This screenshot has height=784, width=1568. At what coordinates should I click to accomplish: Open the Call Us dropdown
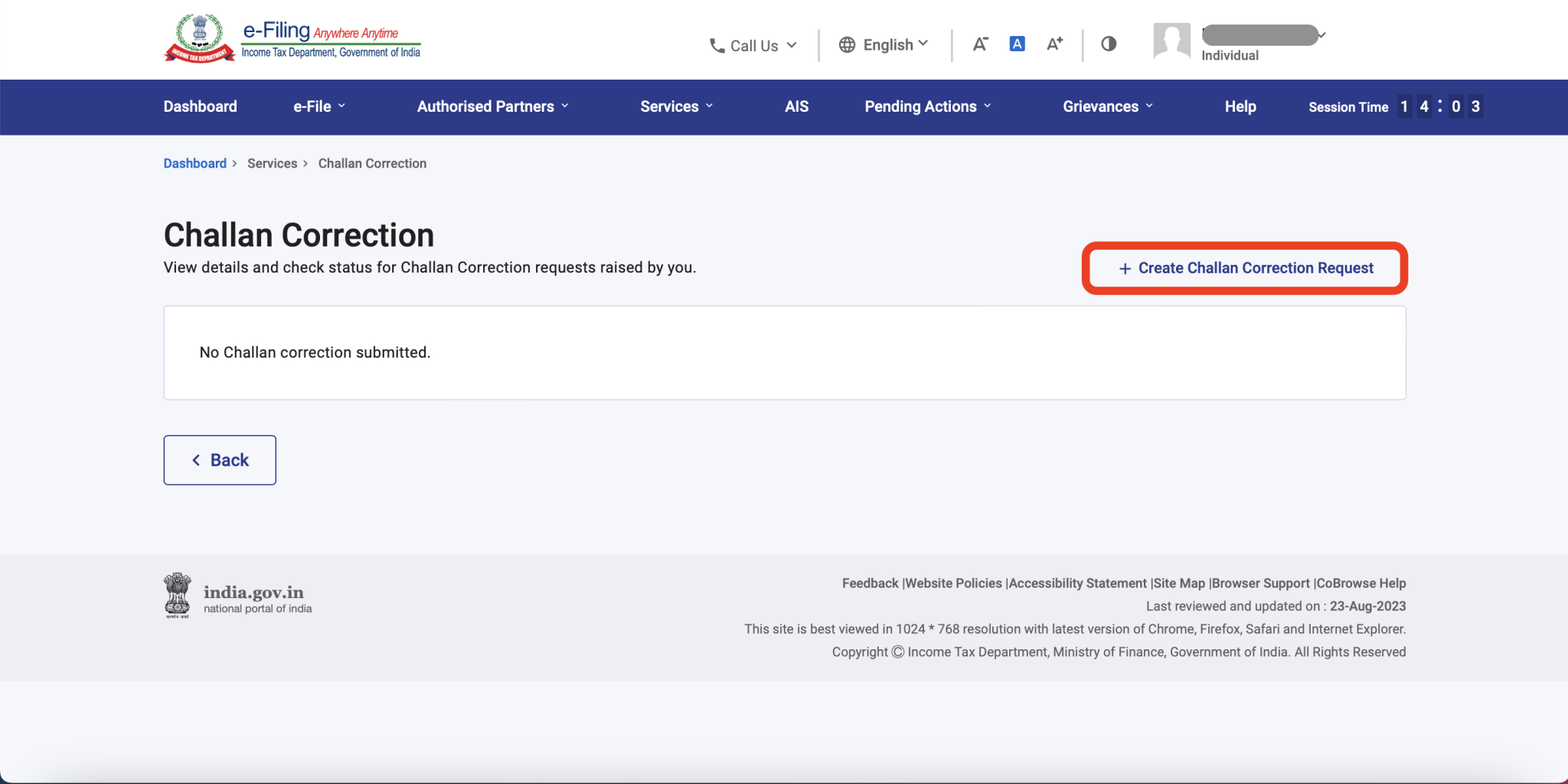[753, 46]
